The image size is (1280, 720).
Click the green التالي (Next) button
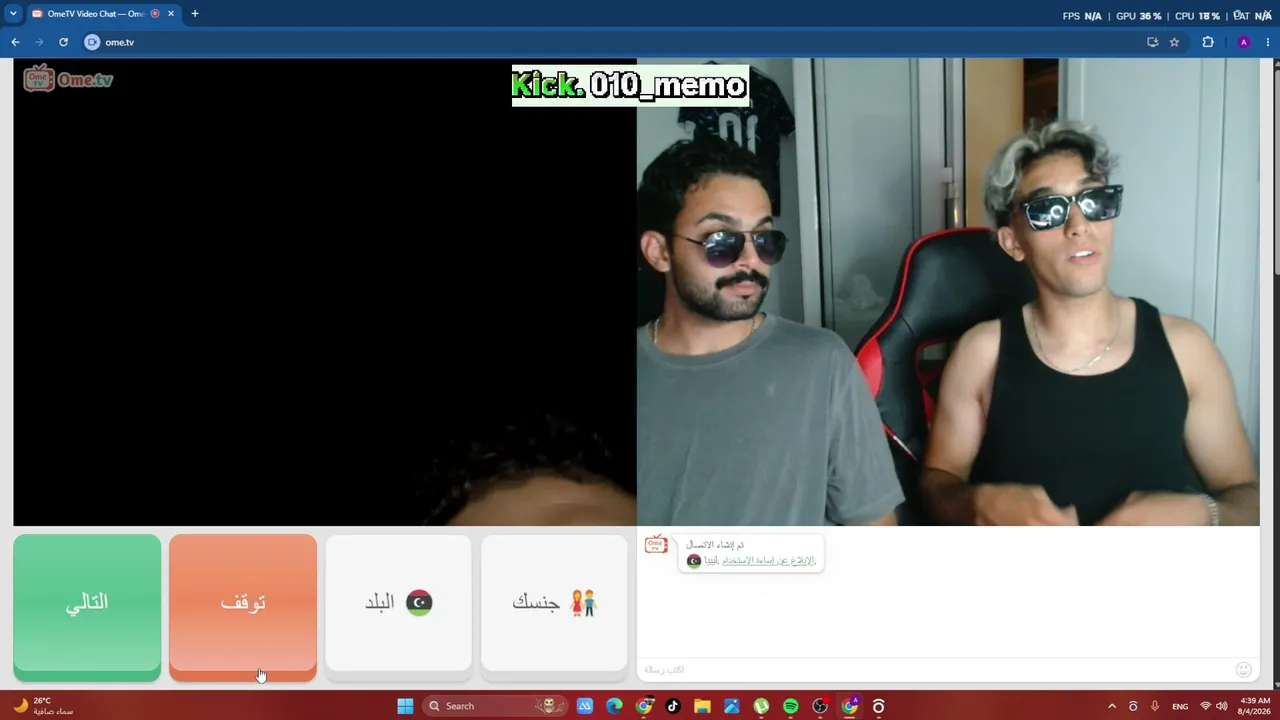[x=87, y=607]
